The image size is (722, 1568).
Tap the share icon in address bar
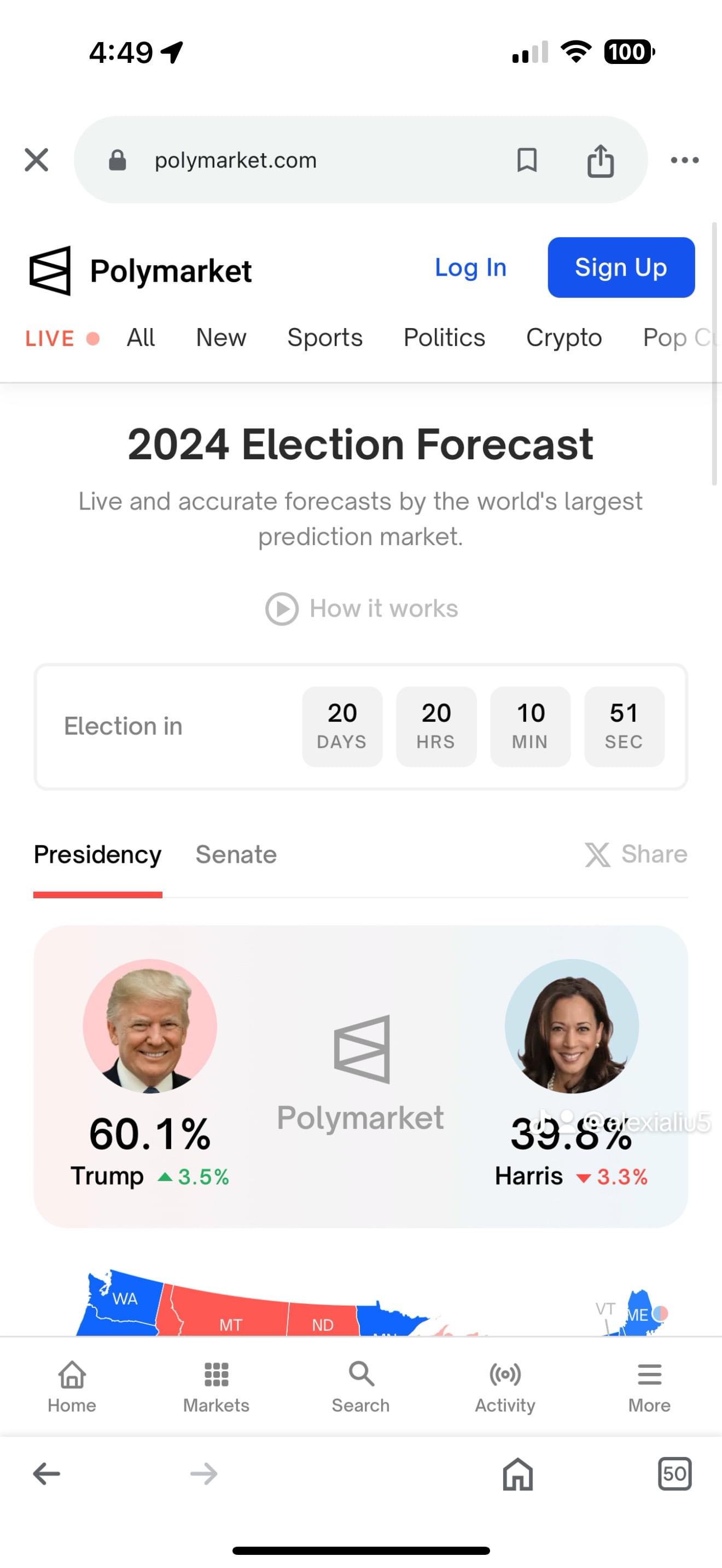600,161
